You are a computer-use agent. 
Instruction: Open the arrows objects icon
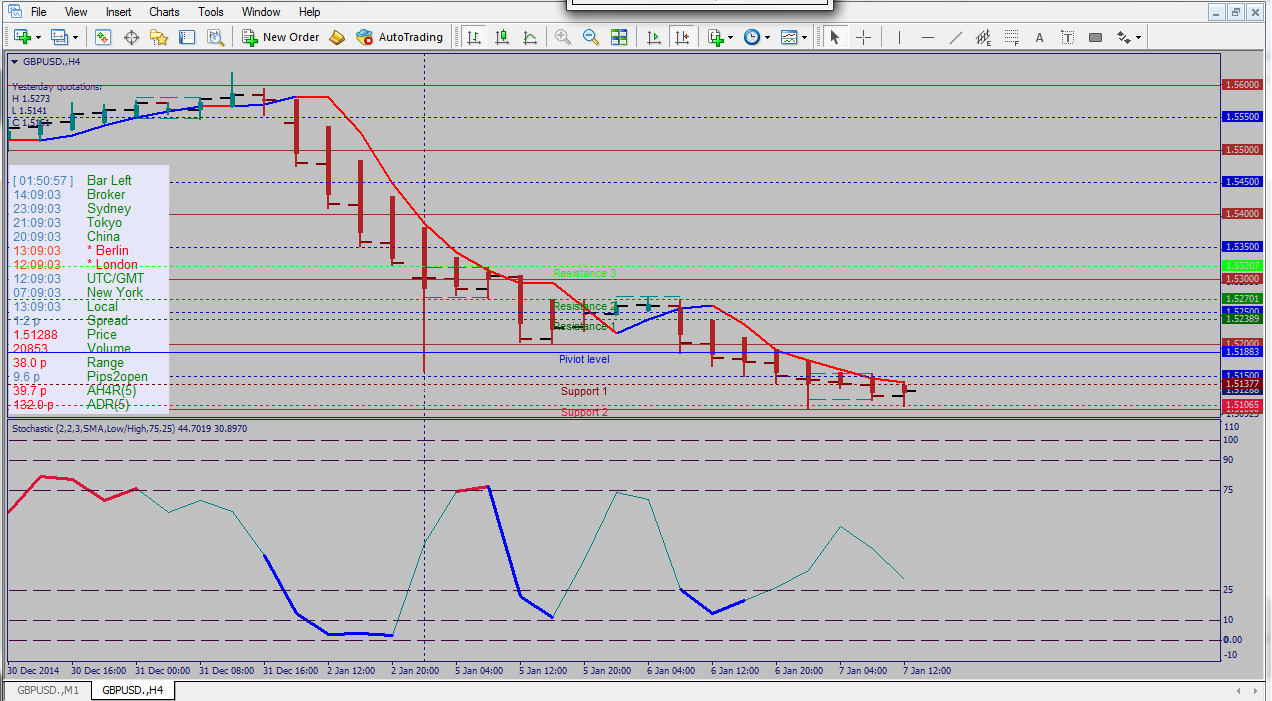point(1124,37)
